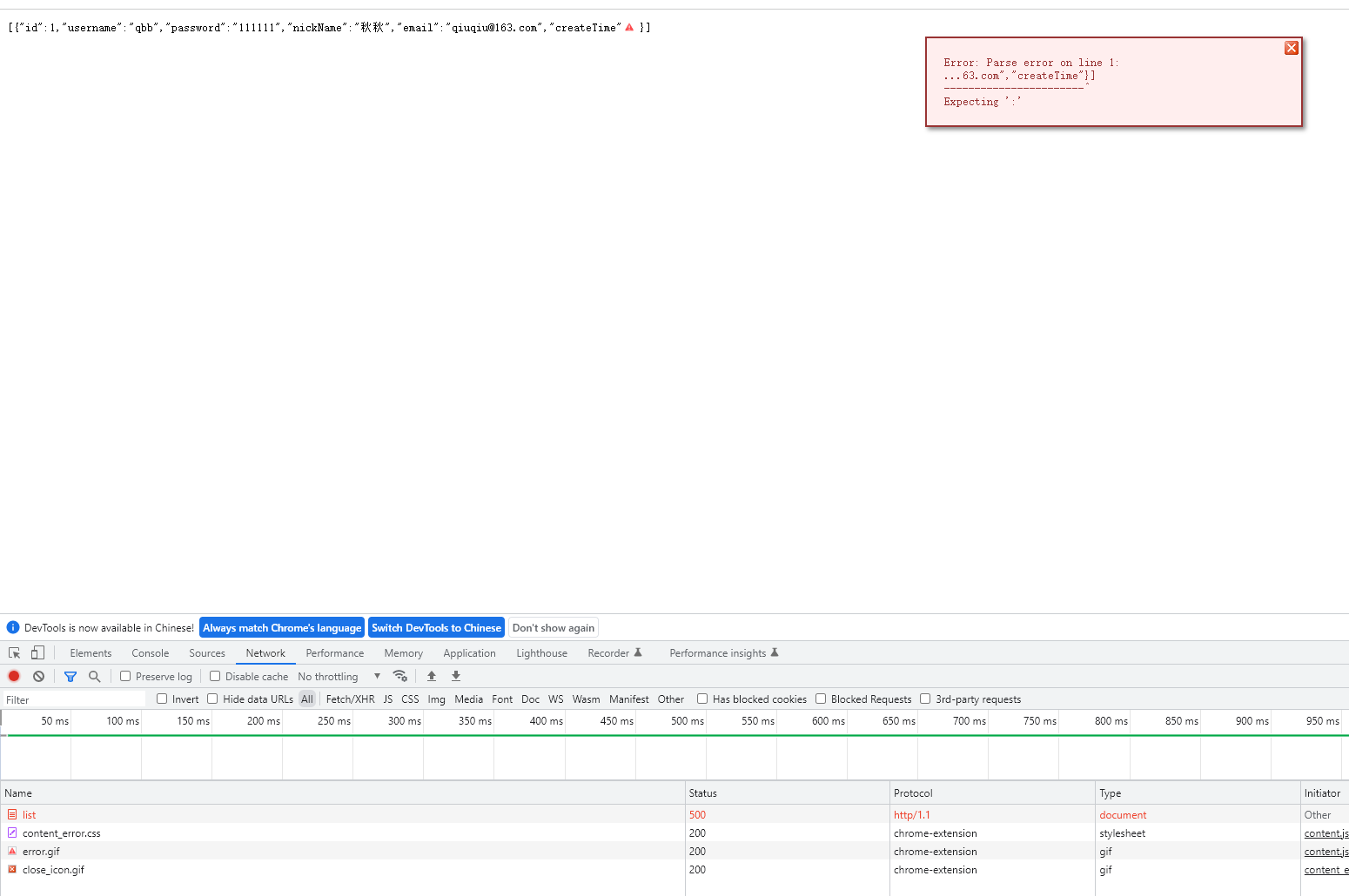Open network conditions panel

(400, 676)
